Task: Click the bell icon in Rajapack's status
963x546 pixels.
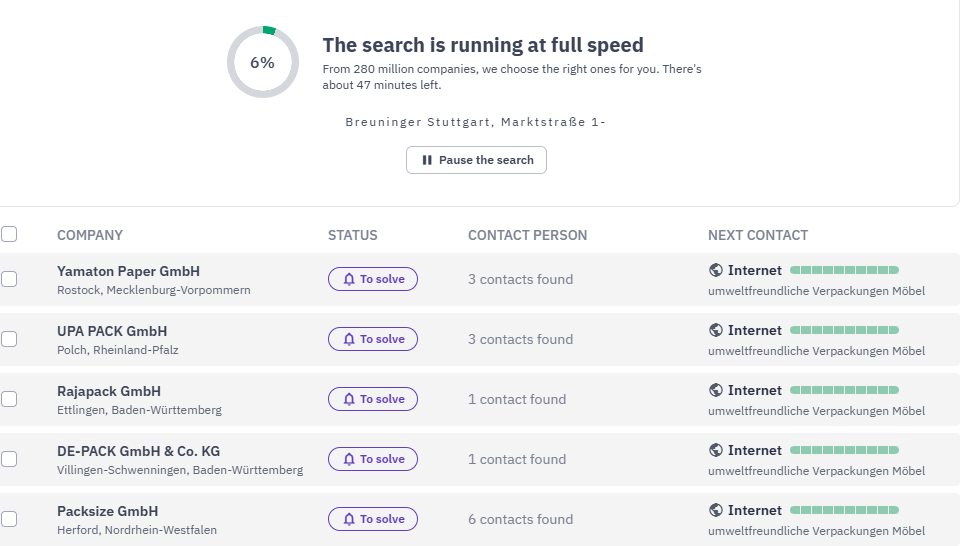Action: [x=349, y=399]
